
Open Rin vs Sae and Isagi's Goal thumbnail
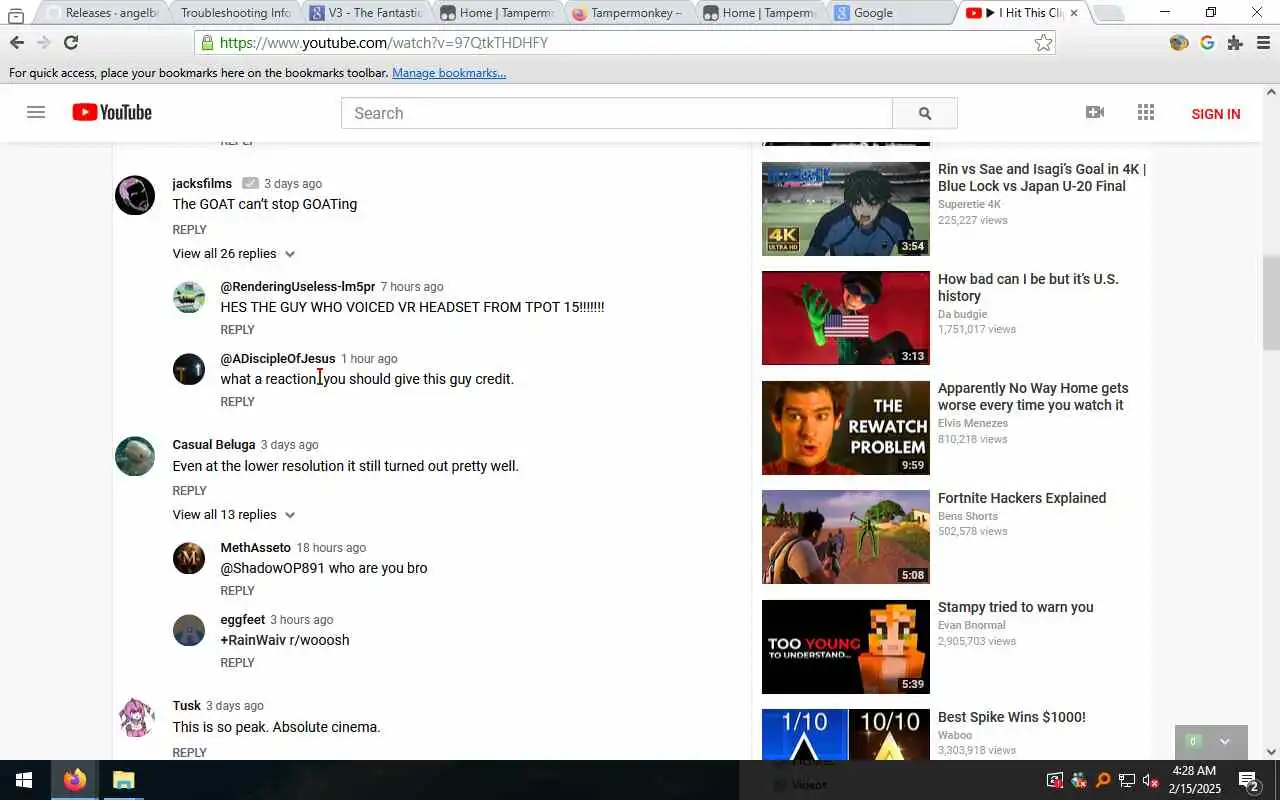click(x=846, y=209)
